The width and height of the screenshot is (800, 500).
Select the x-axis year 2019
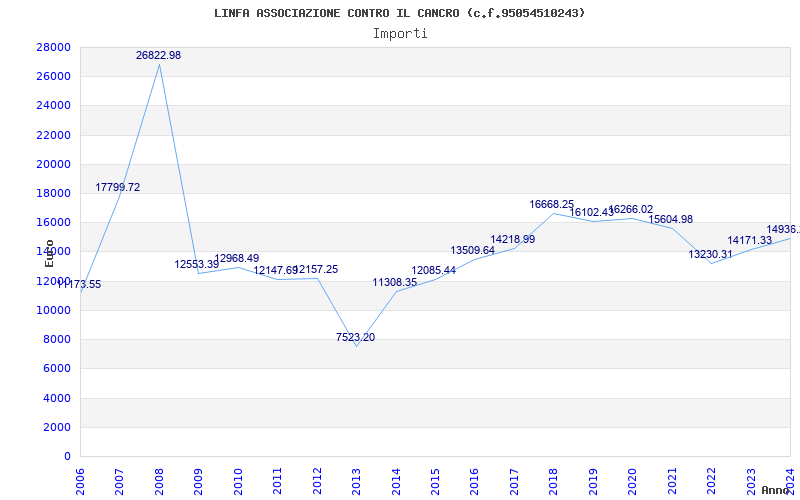point(593,482)
